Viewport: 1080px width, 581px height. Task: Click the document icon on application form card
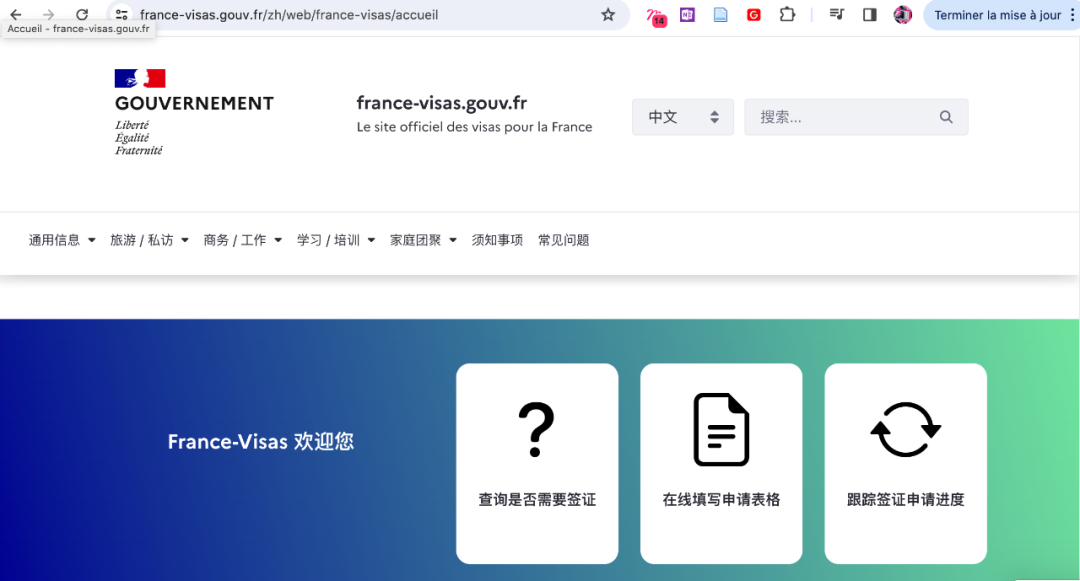721,429
